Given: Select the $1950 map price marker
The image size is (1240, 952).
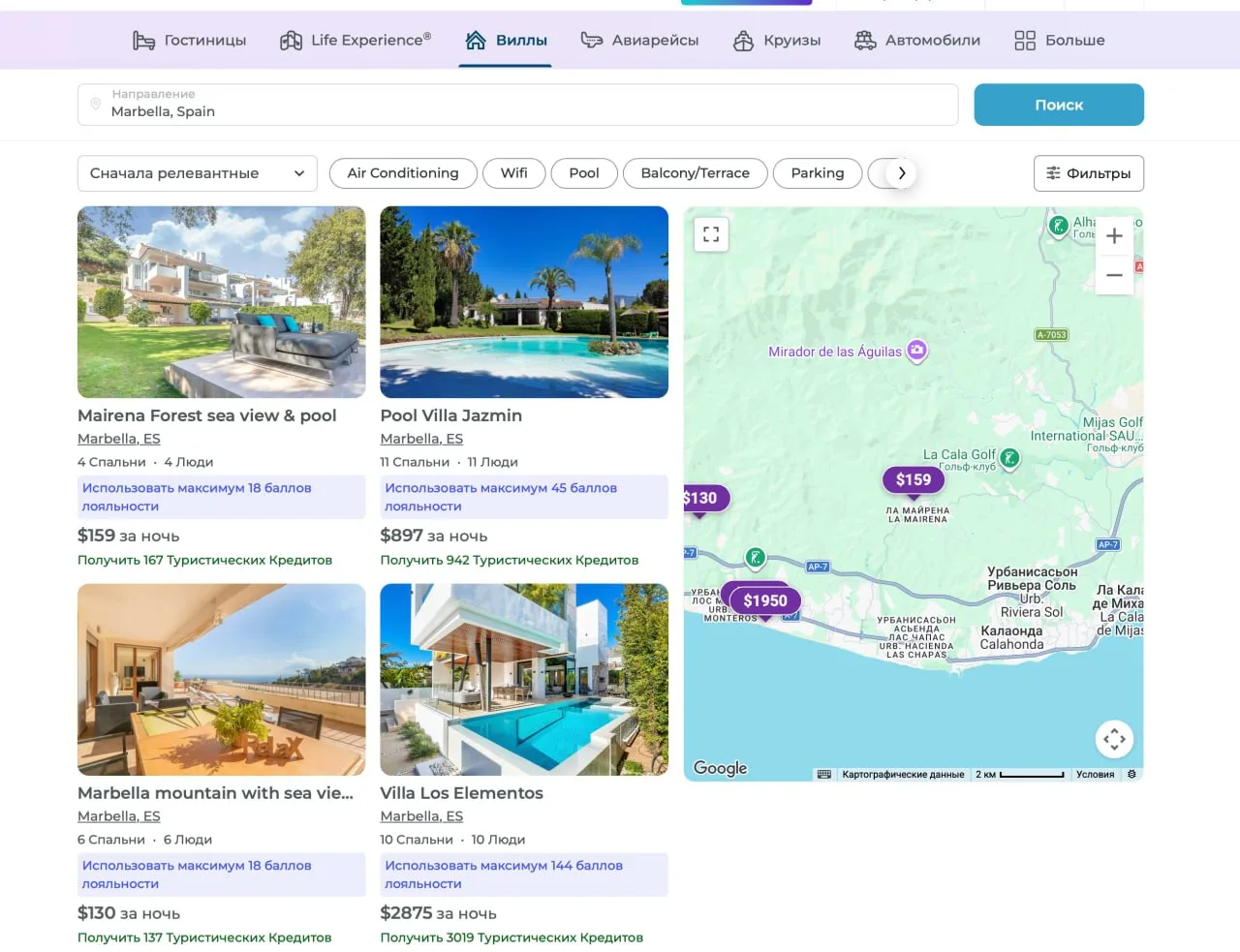Looking at the screenshot, I should point(765,601).
